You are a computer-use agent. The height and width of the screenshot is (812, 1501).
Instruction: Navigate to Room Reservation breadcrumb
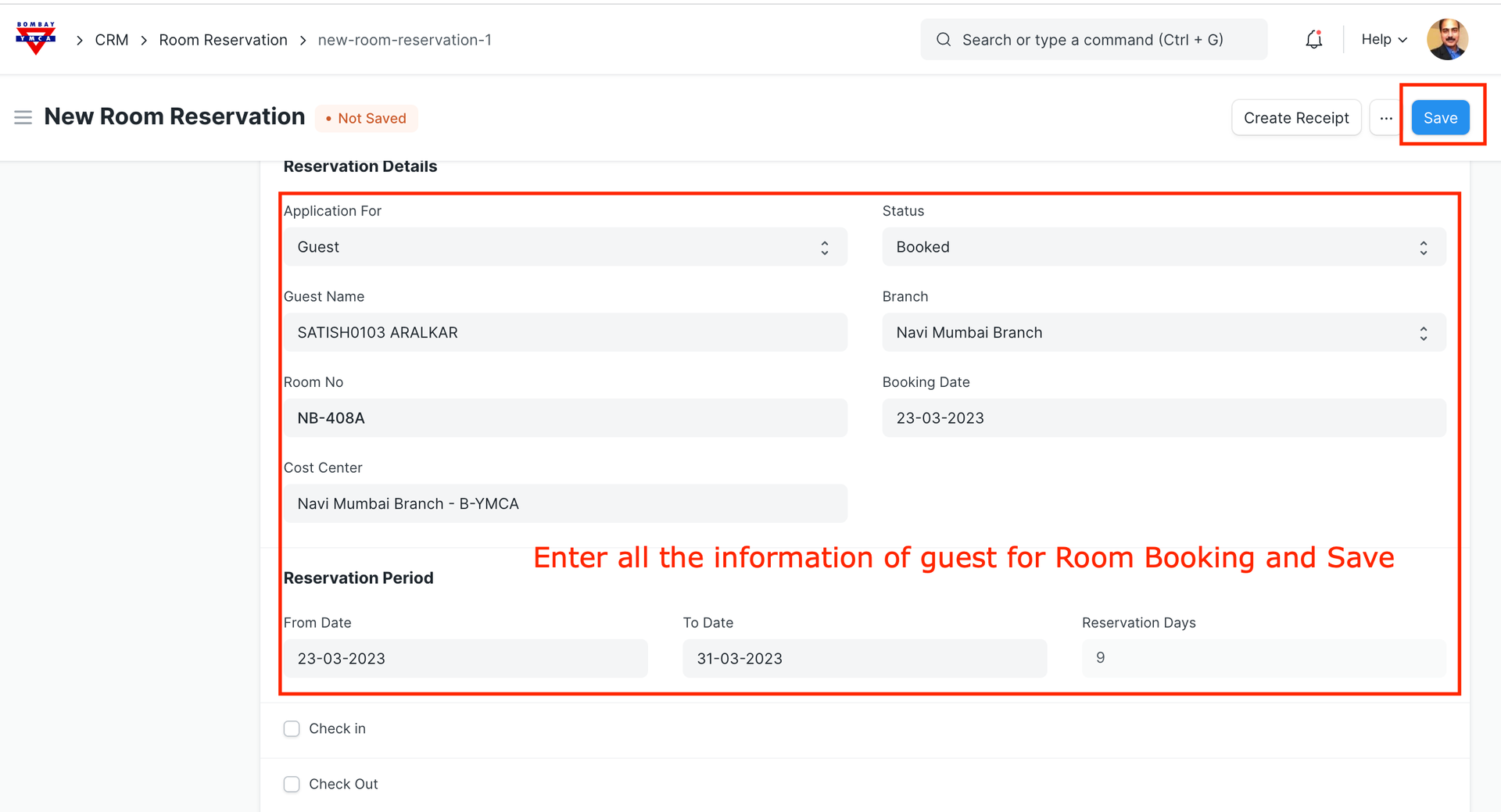223,40
